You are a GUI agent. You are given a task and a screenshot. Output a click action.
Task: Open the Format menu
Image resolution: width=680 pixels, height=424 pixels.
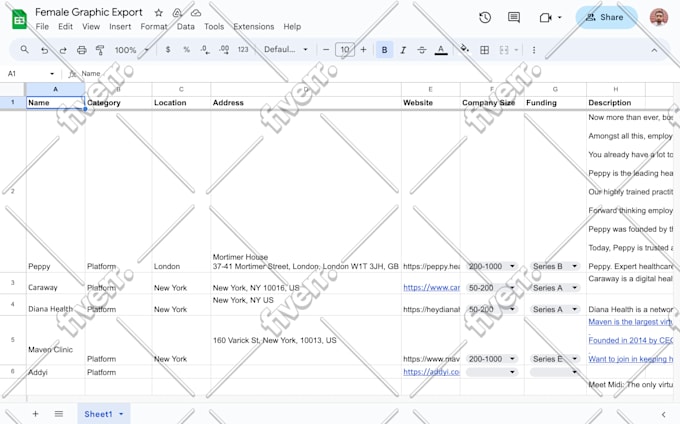[154, 26]
